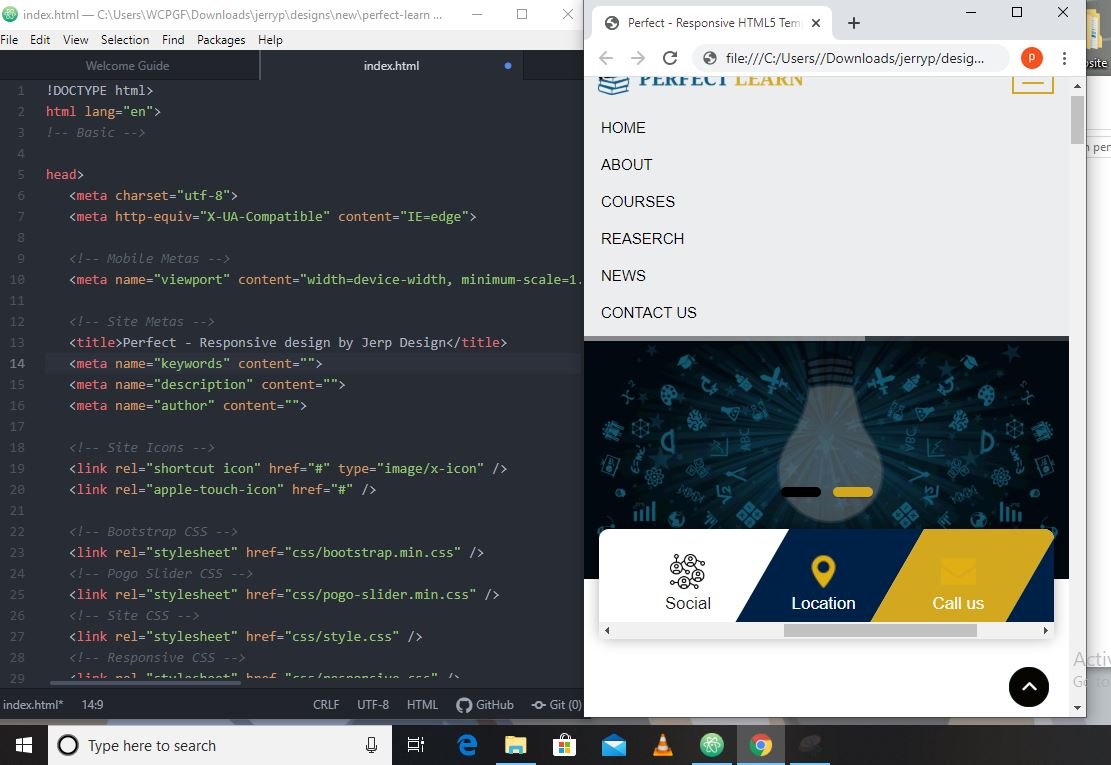Open VLC media player from taskbar
Screen dimensions: 1111x765
662,745
